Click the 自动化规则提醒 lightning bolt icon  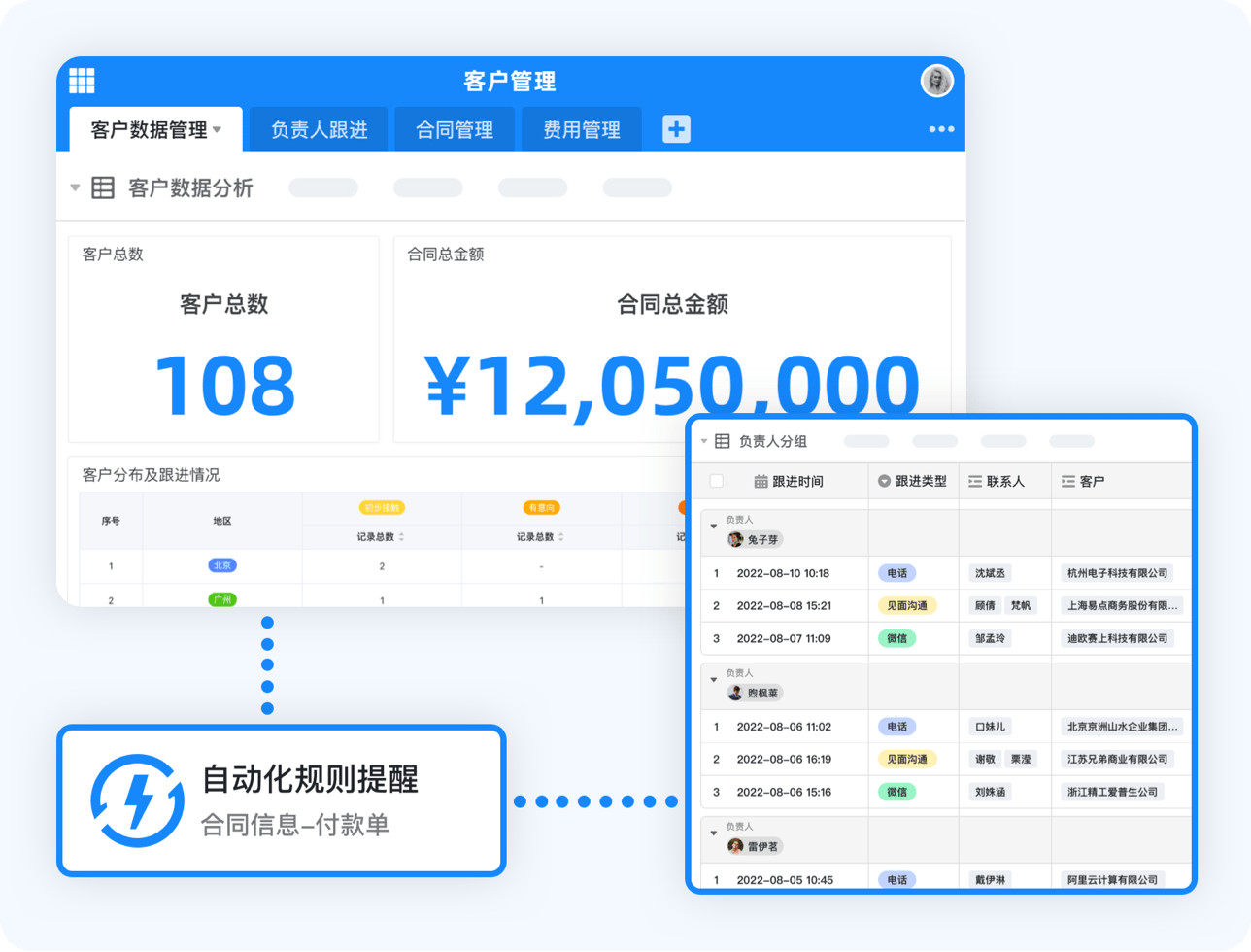pyautogui.click(x=137, y=800)
